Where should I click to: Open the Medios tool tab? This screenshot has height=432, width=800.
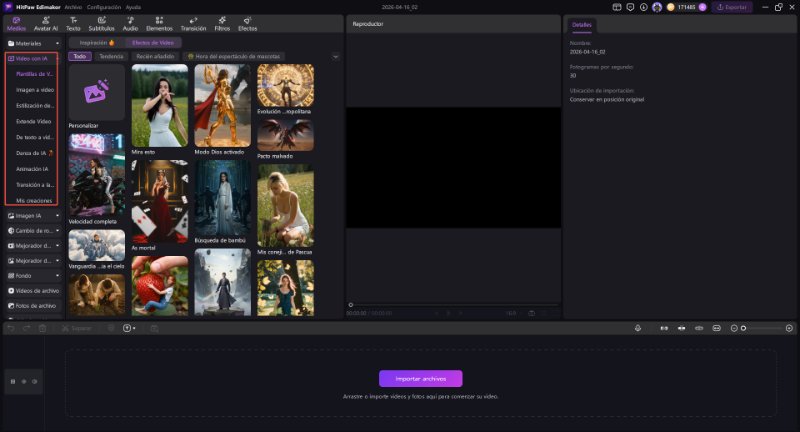click(x=16, y=24)
